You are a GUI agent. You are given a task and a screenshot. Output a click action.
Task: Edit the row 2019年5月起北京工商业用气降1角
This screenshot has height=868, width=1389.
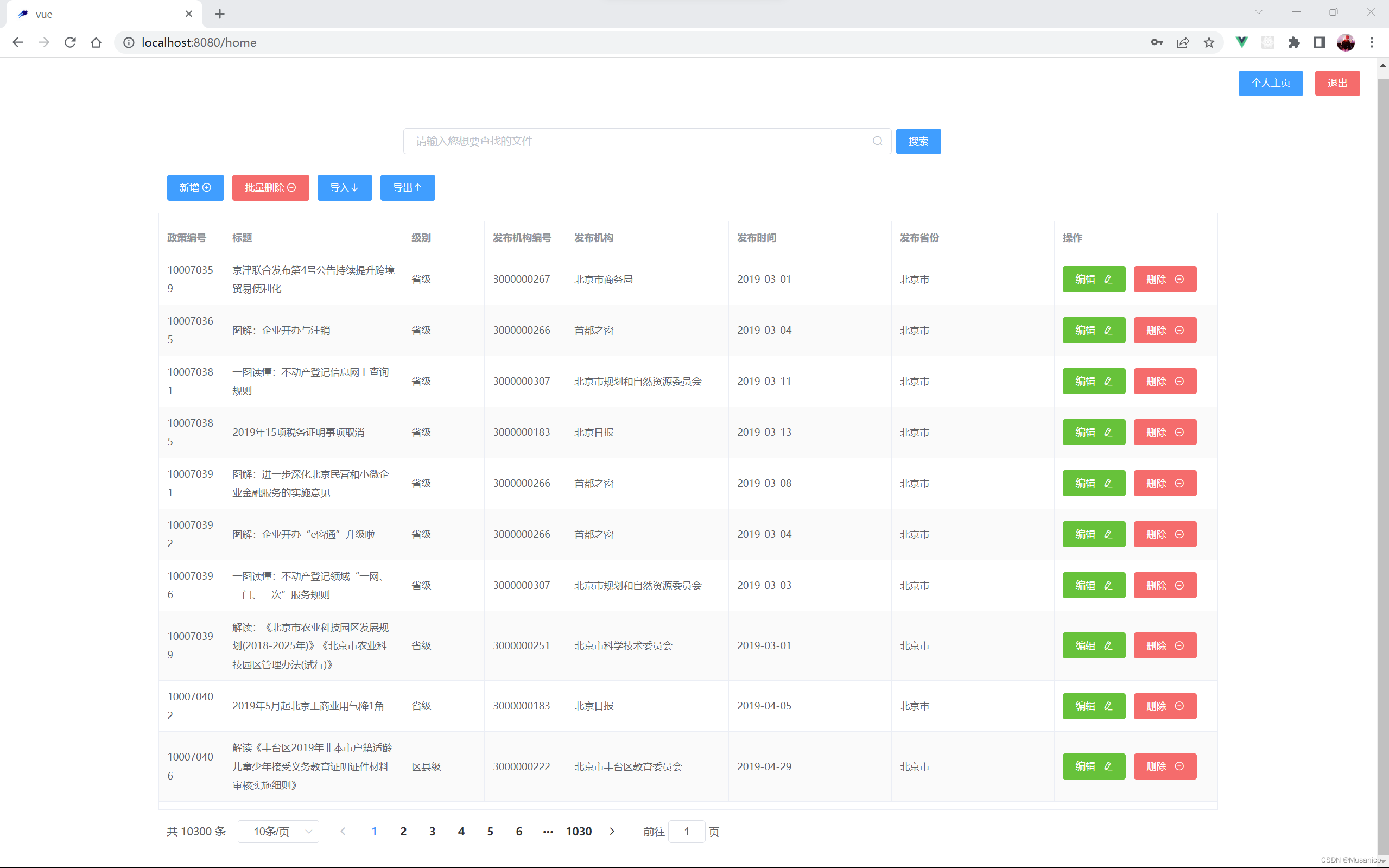coord(1094,706)
